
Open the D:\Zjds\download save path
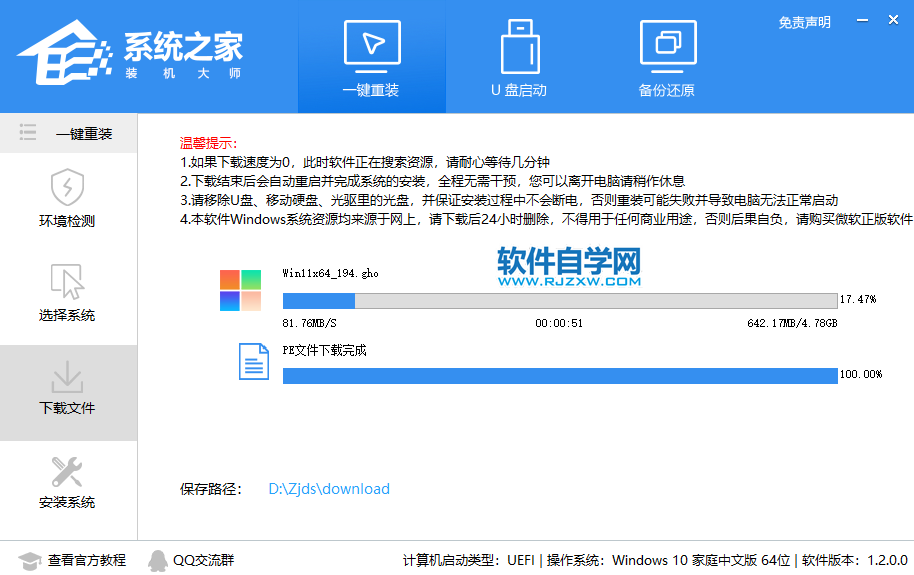(329, 489)
